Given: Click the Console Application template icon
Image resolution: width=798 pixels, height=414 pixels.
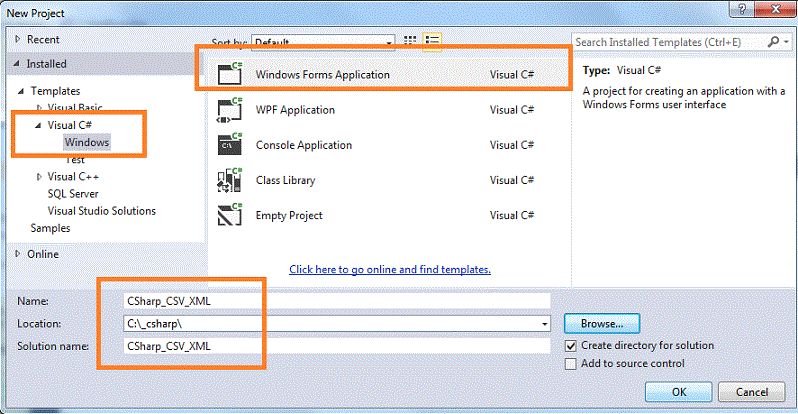Looking at the screenshot, I should [x=230, y=145].
